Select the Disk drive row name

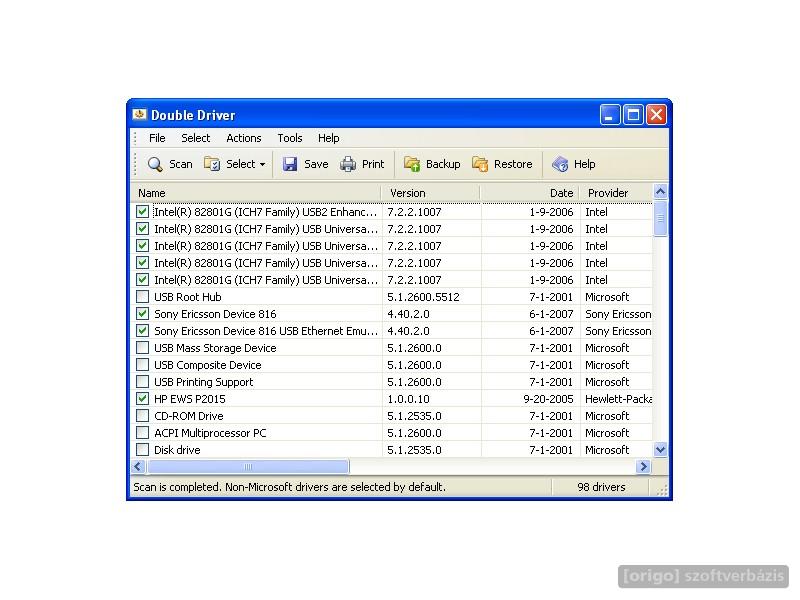(x=177, y=450)
